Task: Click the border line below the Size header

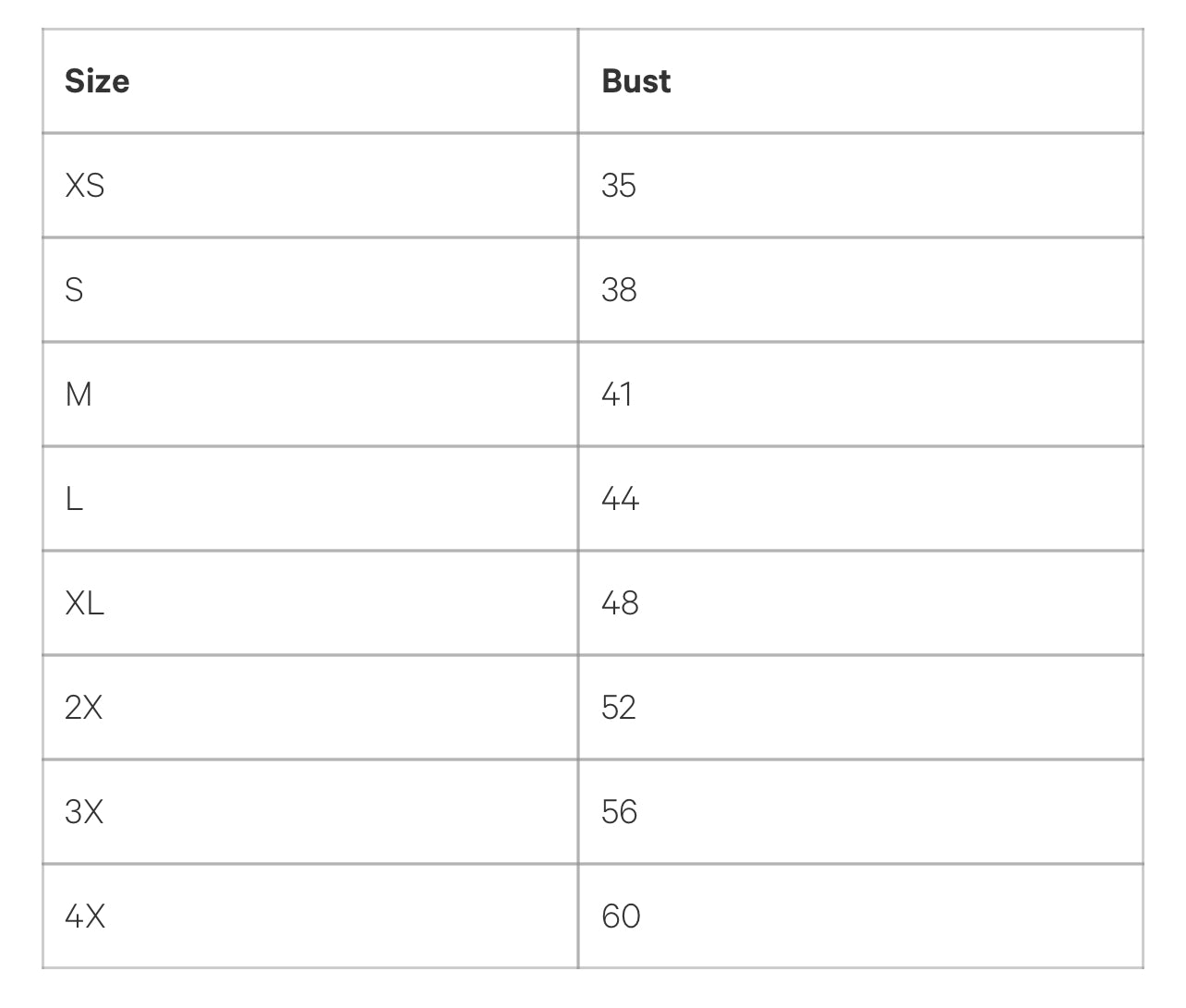Action: [x=309, y=133]
